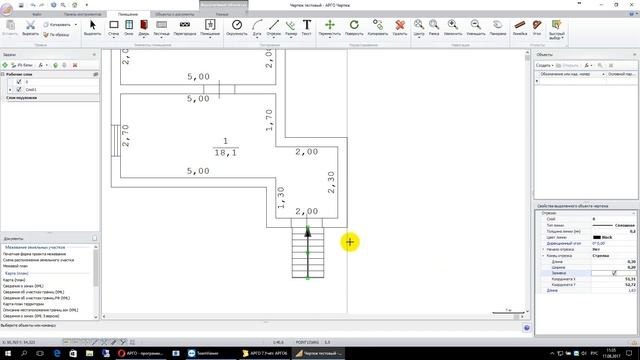Open File Explorer from the taskbar
This screenshot has width=640, height=360.
coord(89,353)
